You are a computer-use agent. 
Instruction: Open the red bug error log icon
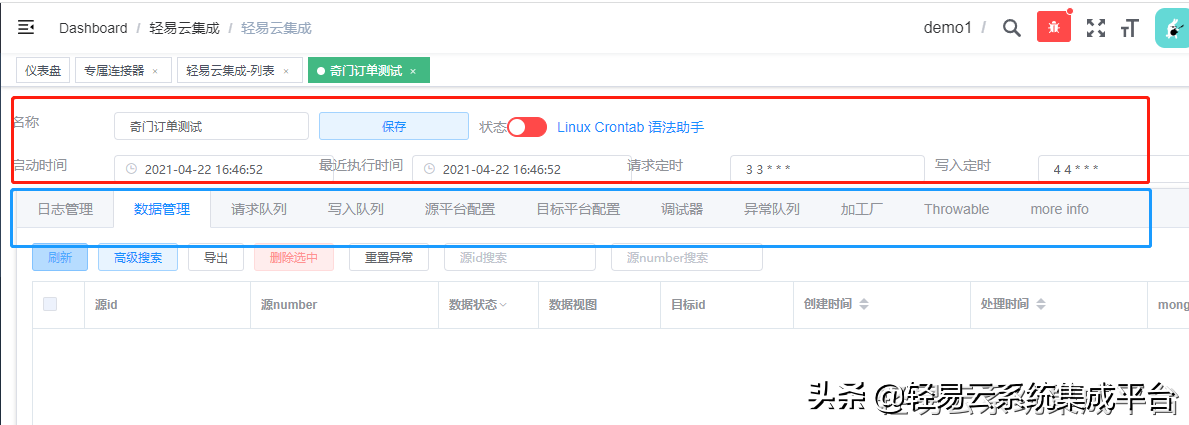click(x=1054, y=28)
